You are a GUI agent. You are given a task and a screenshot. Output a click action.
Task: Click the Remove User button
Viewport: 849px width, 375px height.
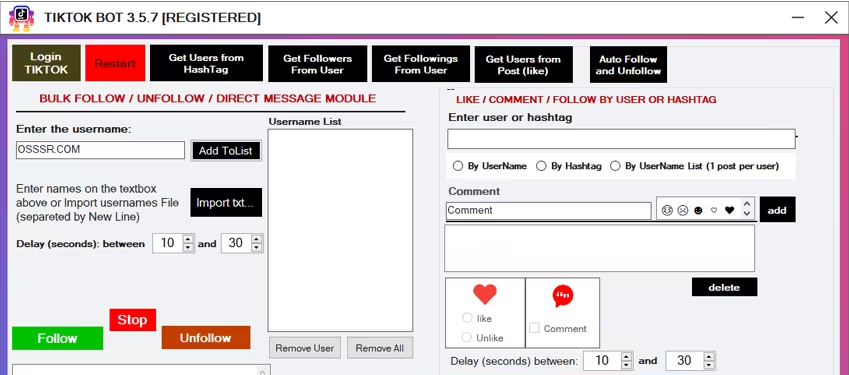tap(305, 348)
